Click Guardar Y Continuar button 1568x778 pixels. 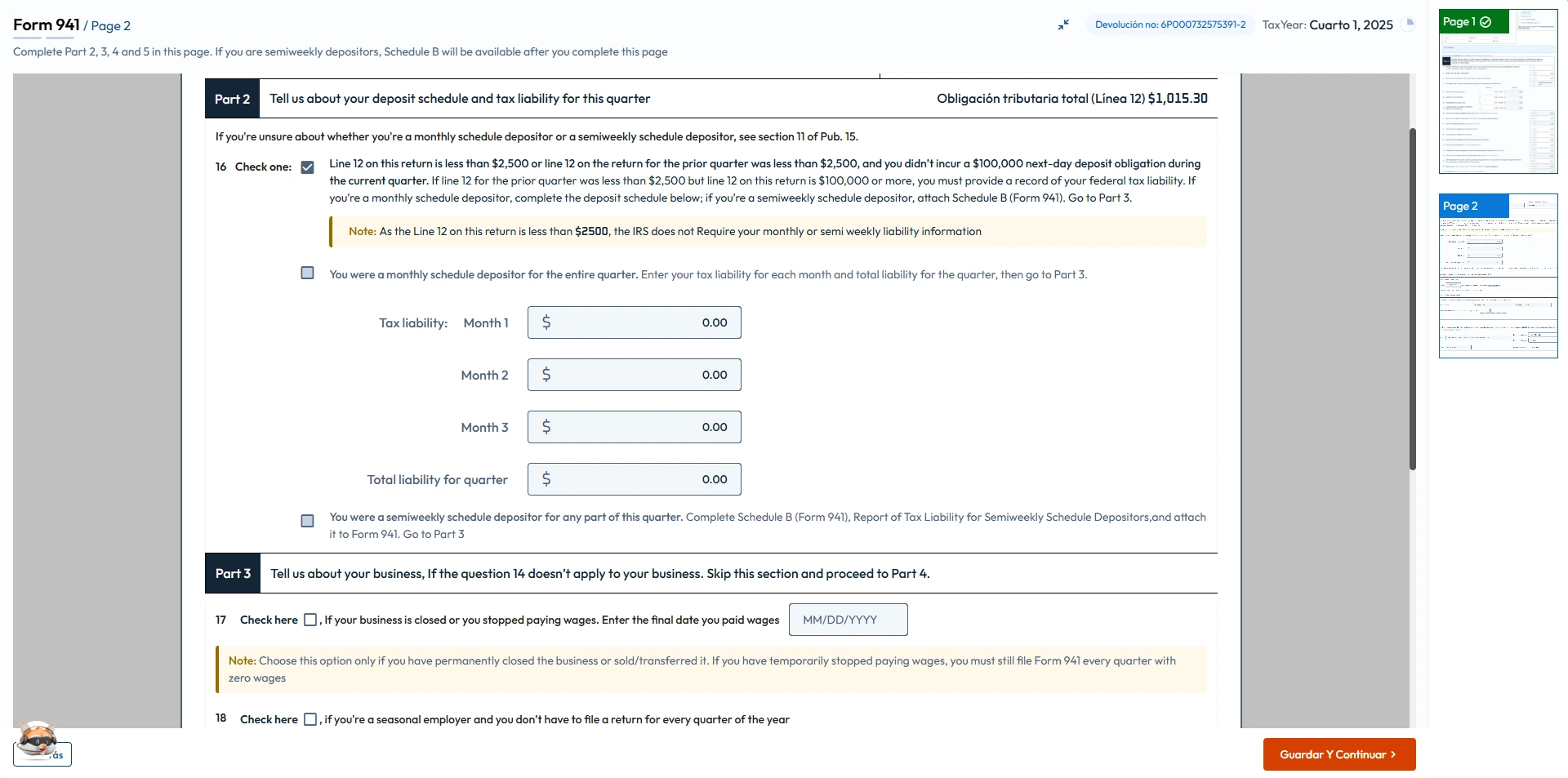click(1339, 754)
